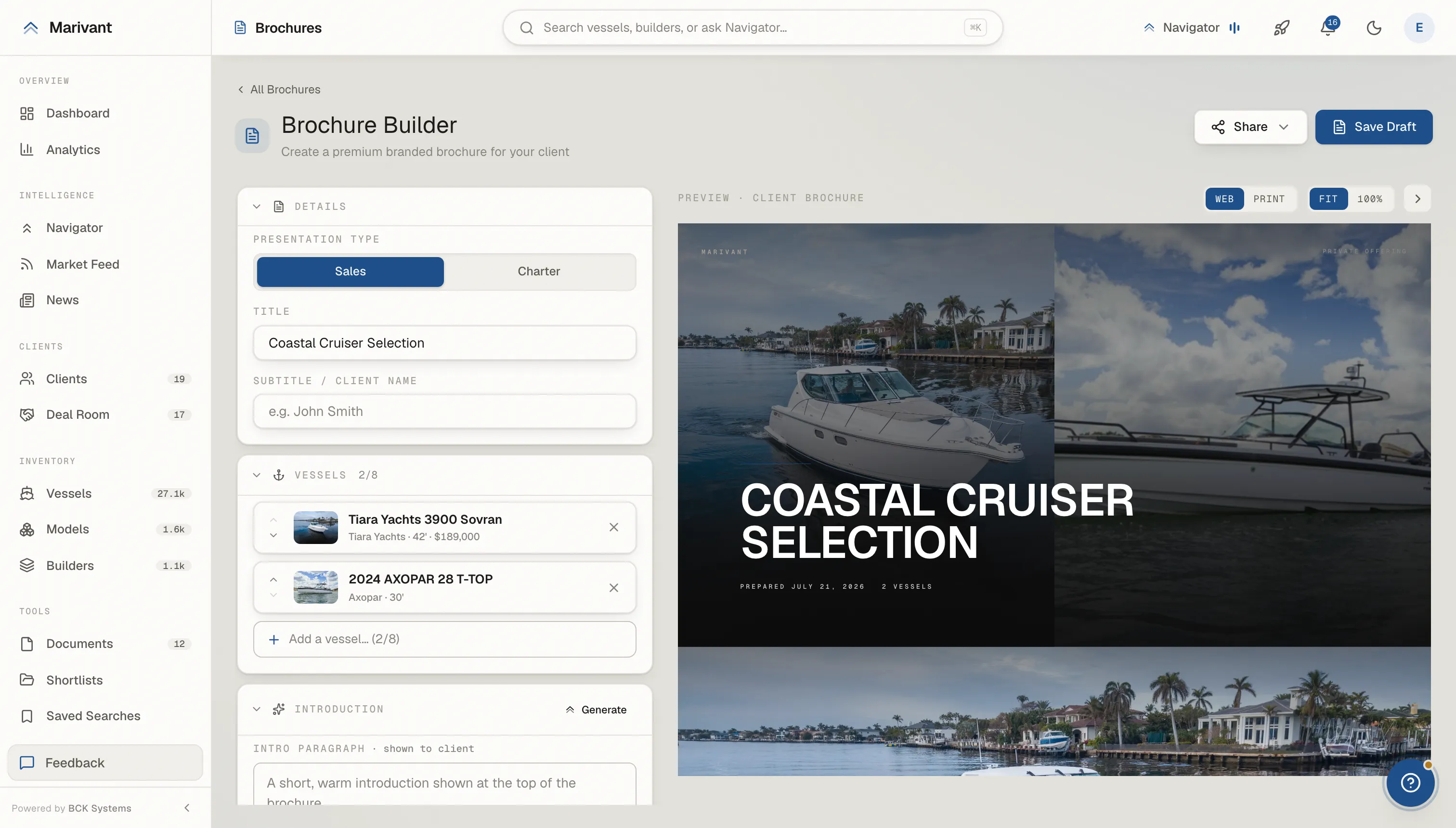Click Add a vessel field
Viewport: 1456px width, 828px height.
[x=445, y=639]
